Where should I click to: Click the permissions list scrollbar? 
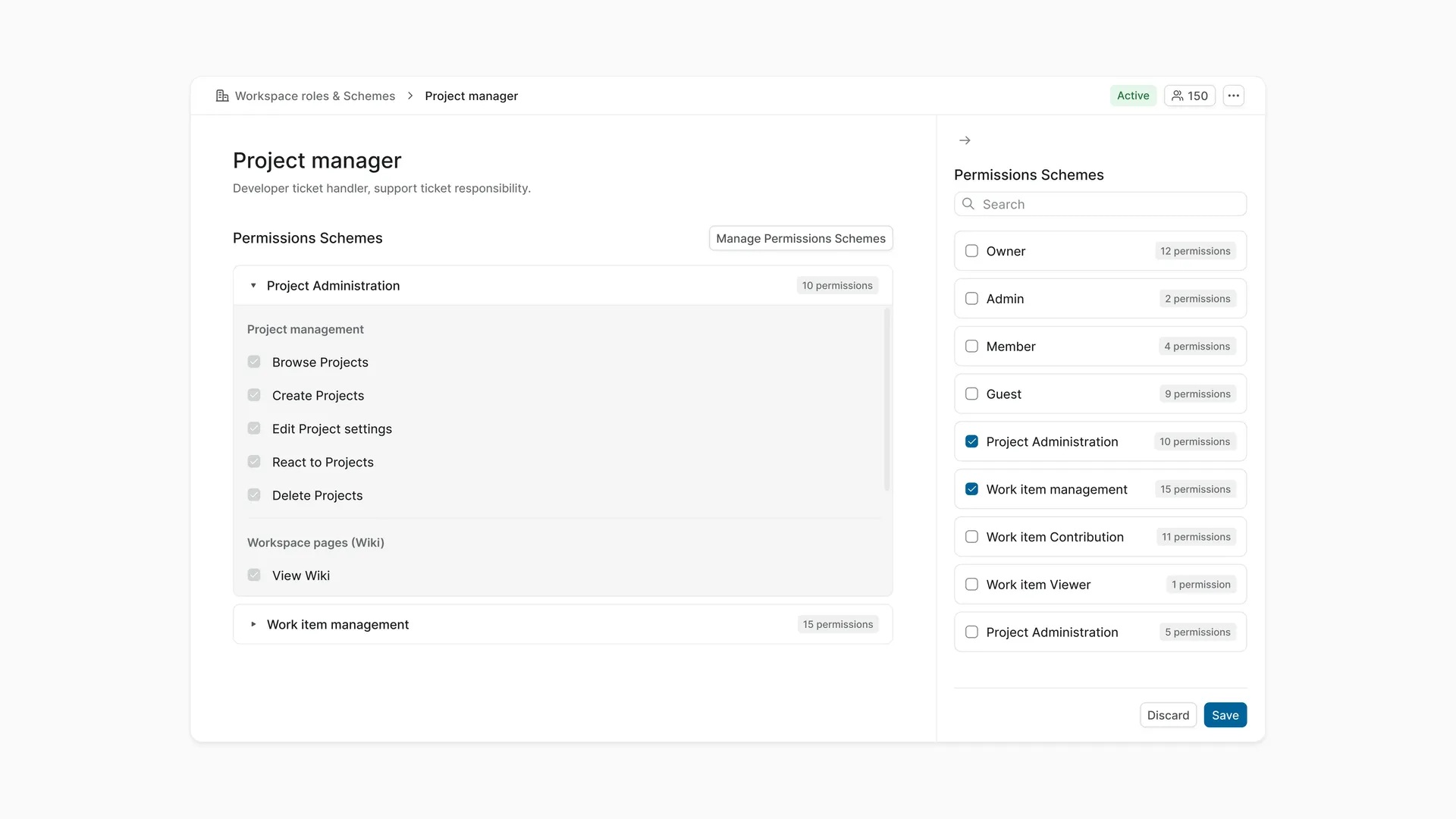click(886, 400)
